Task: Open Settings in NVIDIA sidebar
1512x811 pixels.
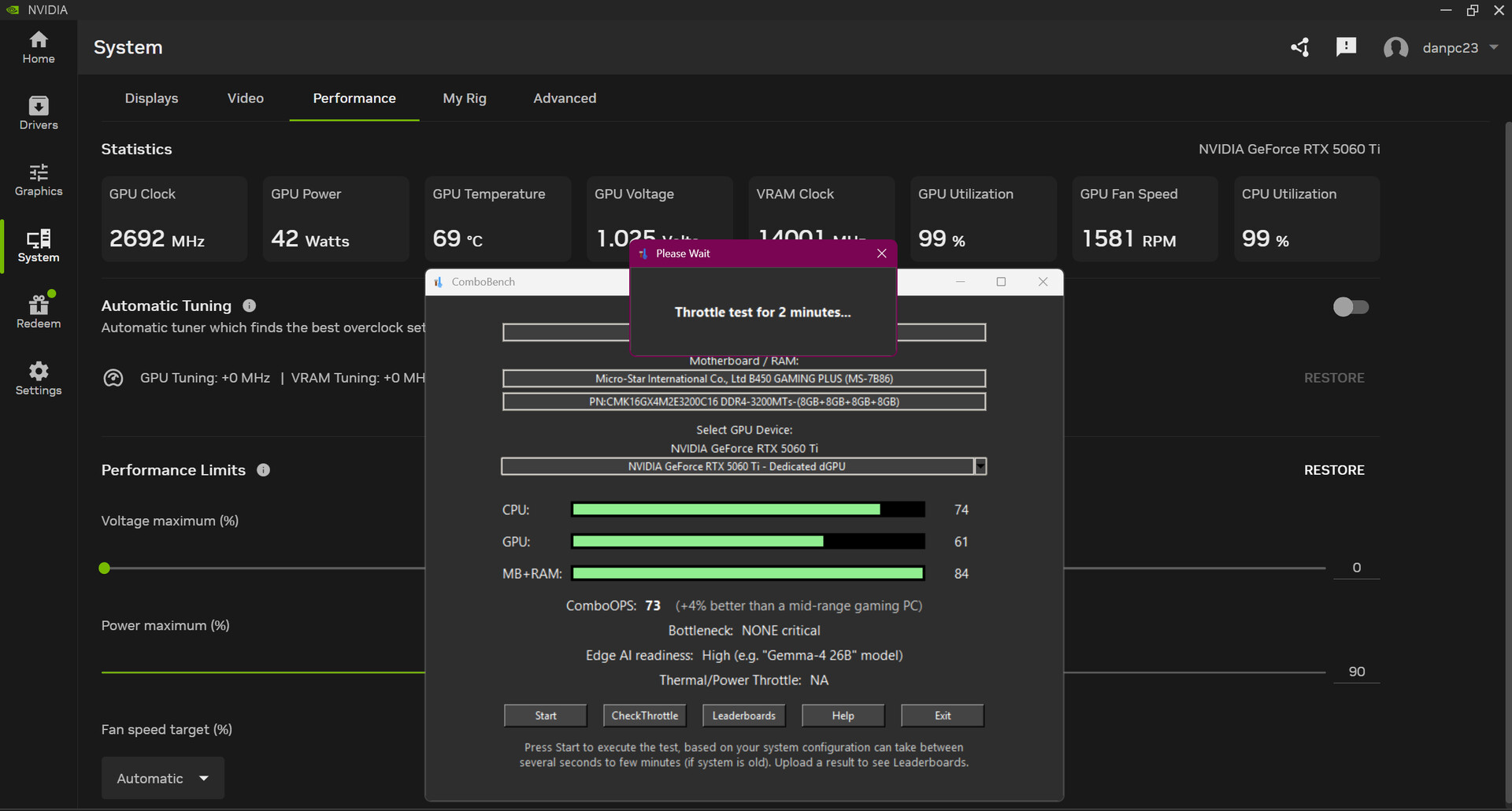Action: [39, 379]
